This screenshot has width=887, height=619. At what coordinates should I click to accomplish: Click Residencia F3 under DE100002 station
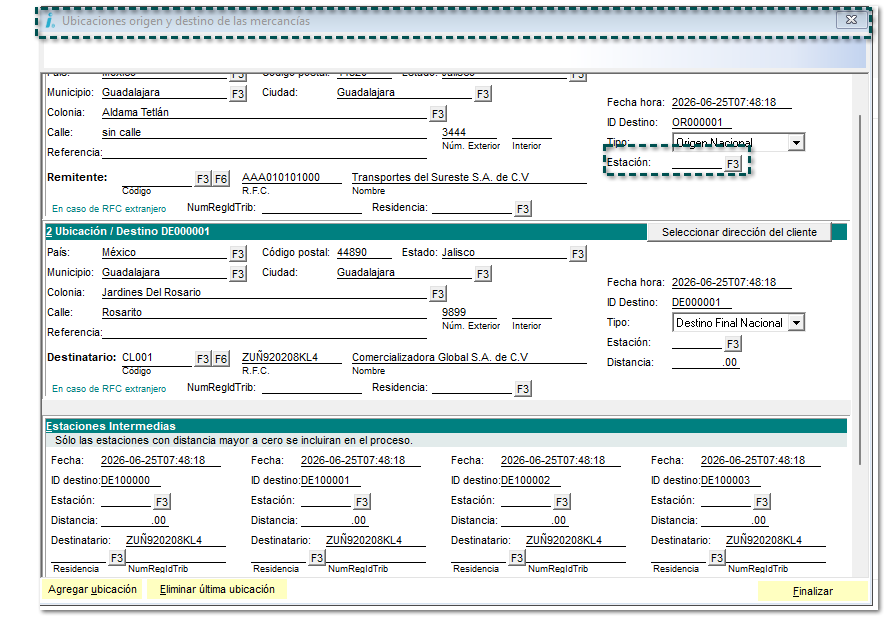(516, 558)
